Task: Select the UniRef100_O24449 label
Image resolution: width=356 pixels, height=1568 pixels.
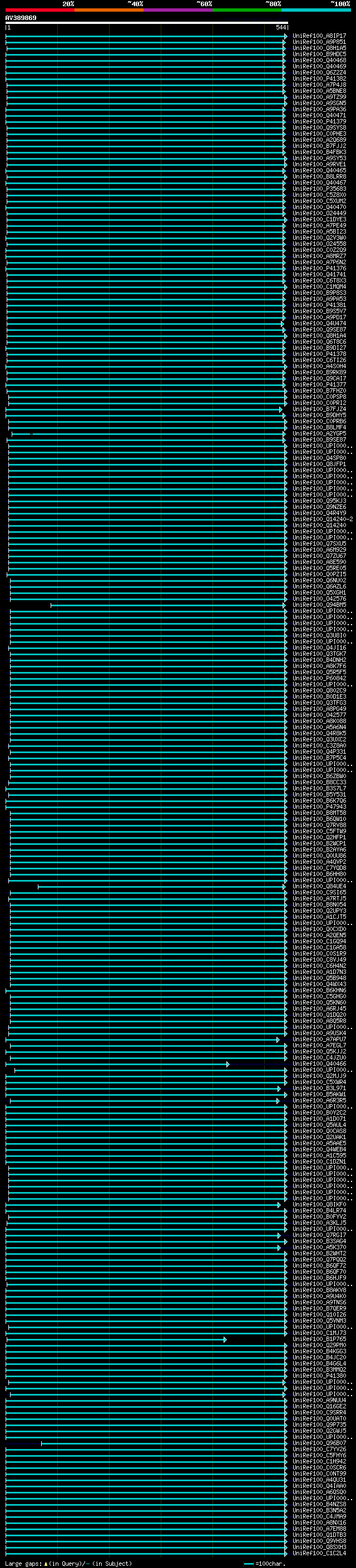Action: [319, 214]
